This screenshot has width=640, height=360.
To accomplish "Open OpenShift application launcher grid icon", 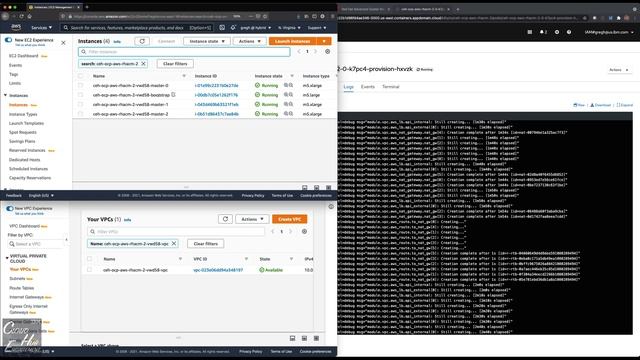I will point(530,32).
